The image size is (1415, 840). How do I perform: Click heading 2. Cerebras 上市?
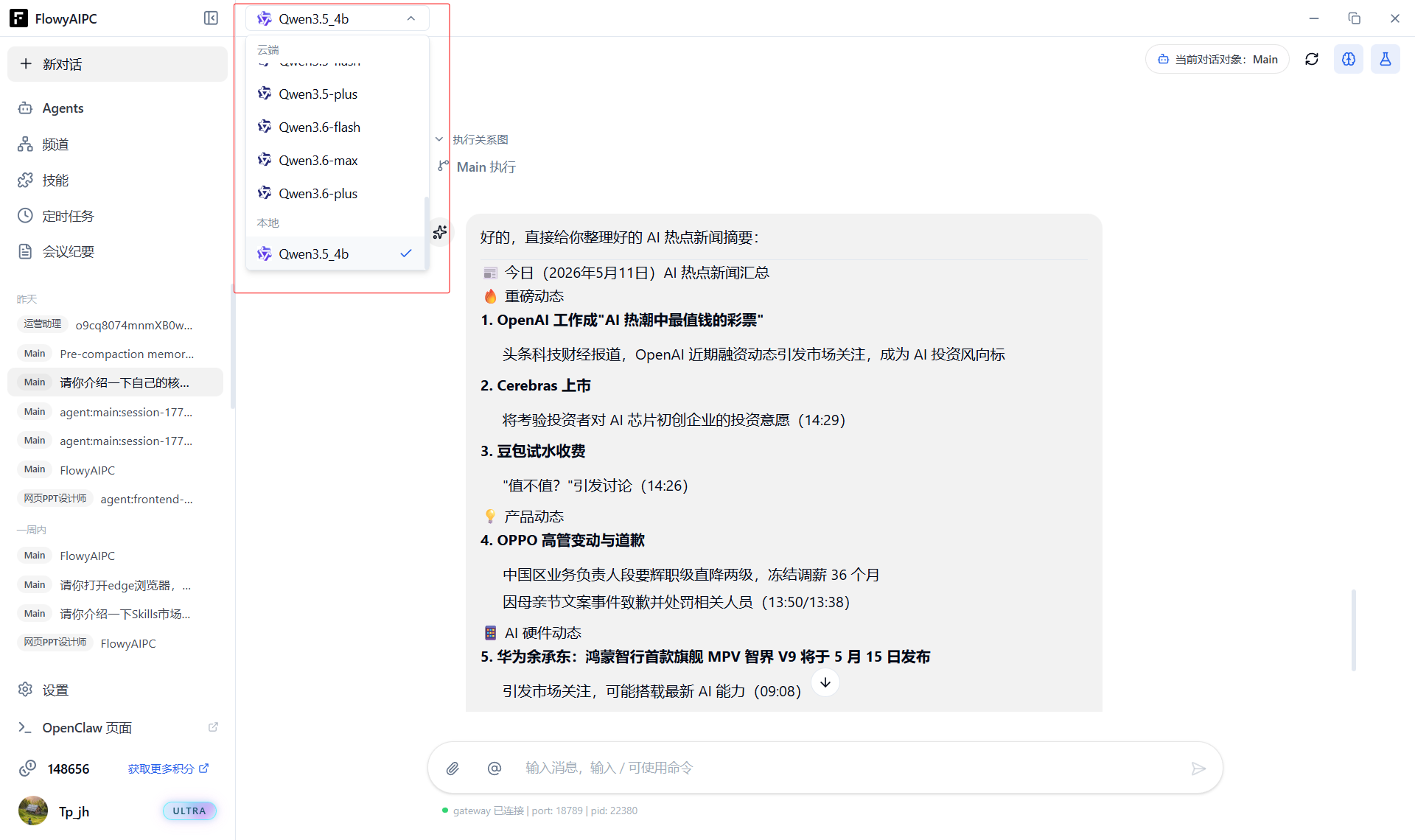(536, 386)
